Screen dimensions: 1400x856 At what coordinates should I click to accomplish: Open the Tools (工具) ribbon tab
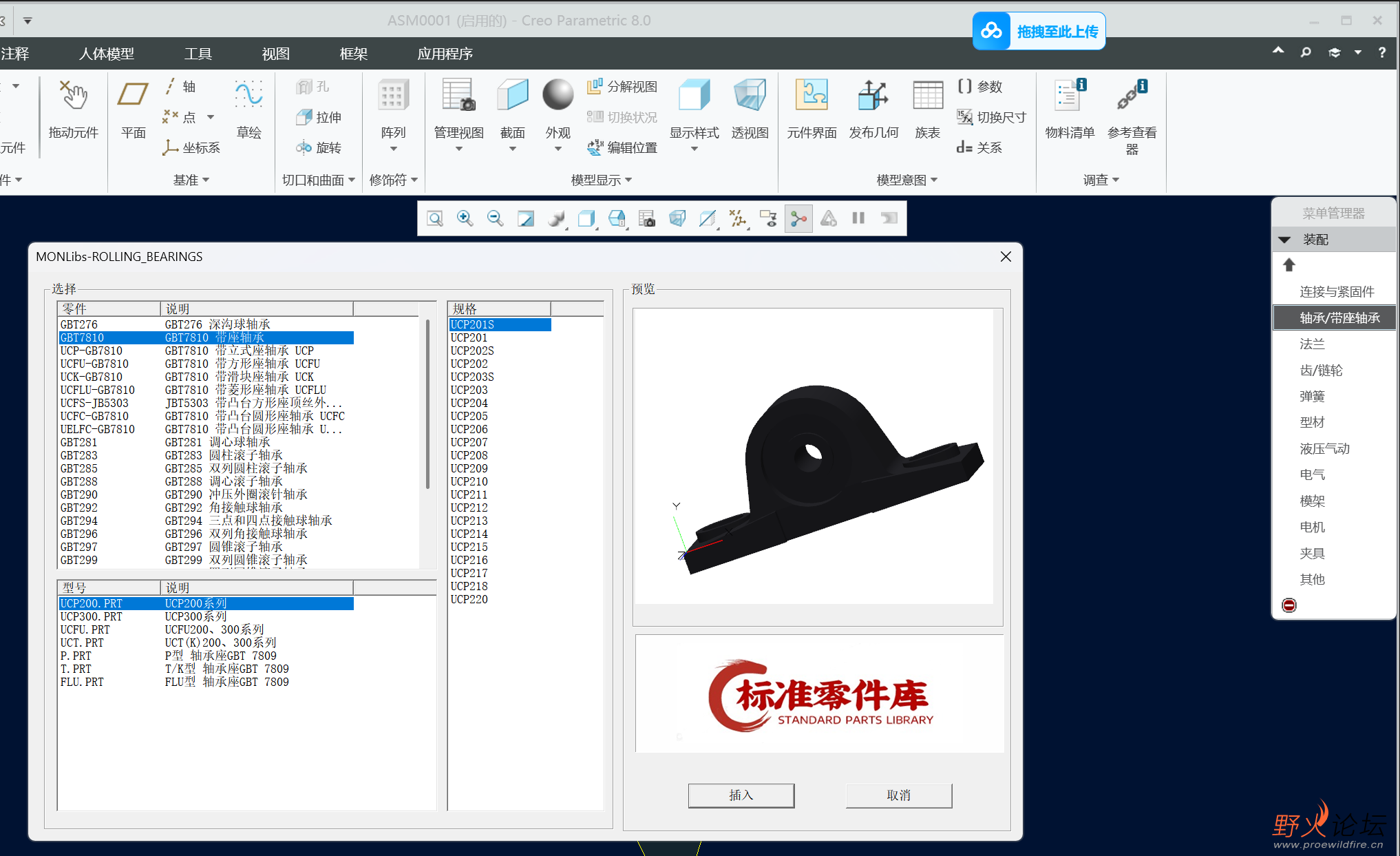click(198, 54)
